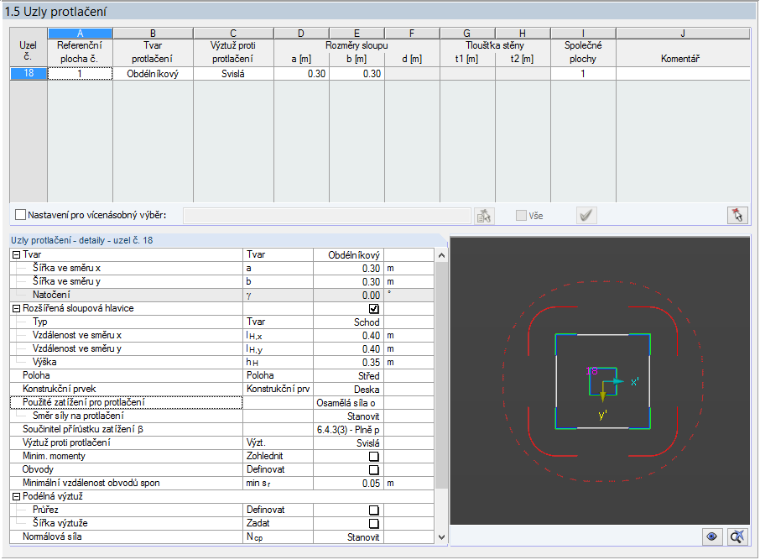Viewport: 760px width, 560px height.
Task: Click the a [m] cell 0.30 in table
Action: click(x=301, y=74)
